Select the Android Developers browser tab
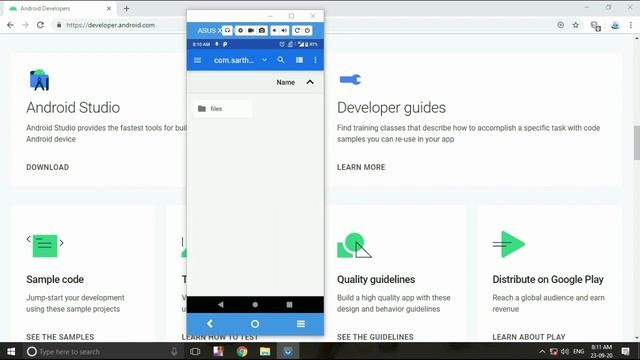 click(x=60, y=8)
